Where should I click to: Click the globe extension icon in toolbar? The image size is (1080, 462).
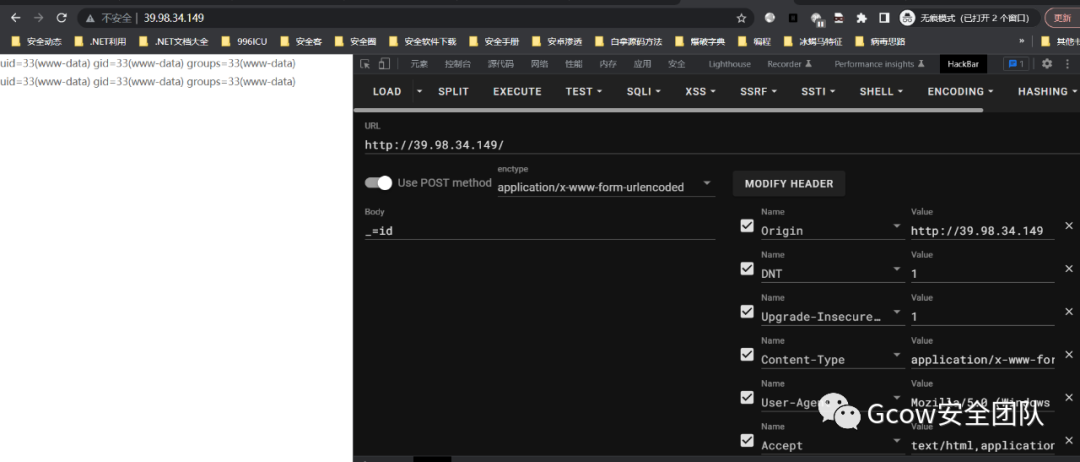[770, 18]
